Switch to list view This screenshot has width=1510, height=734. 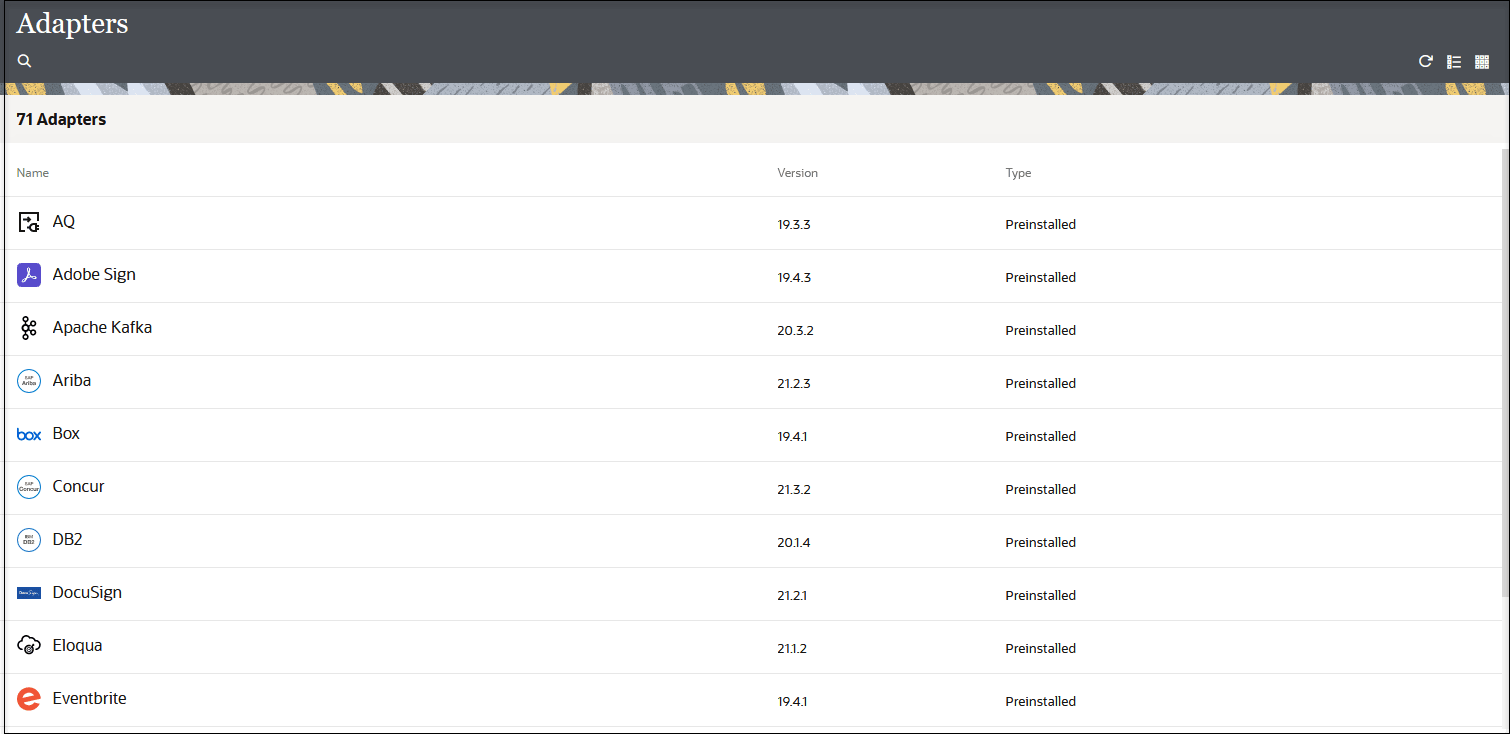point(1454,62)
